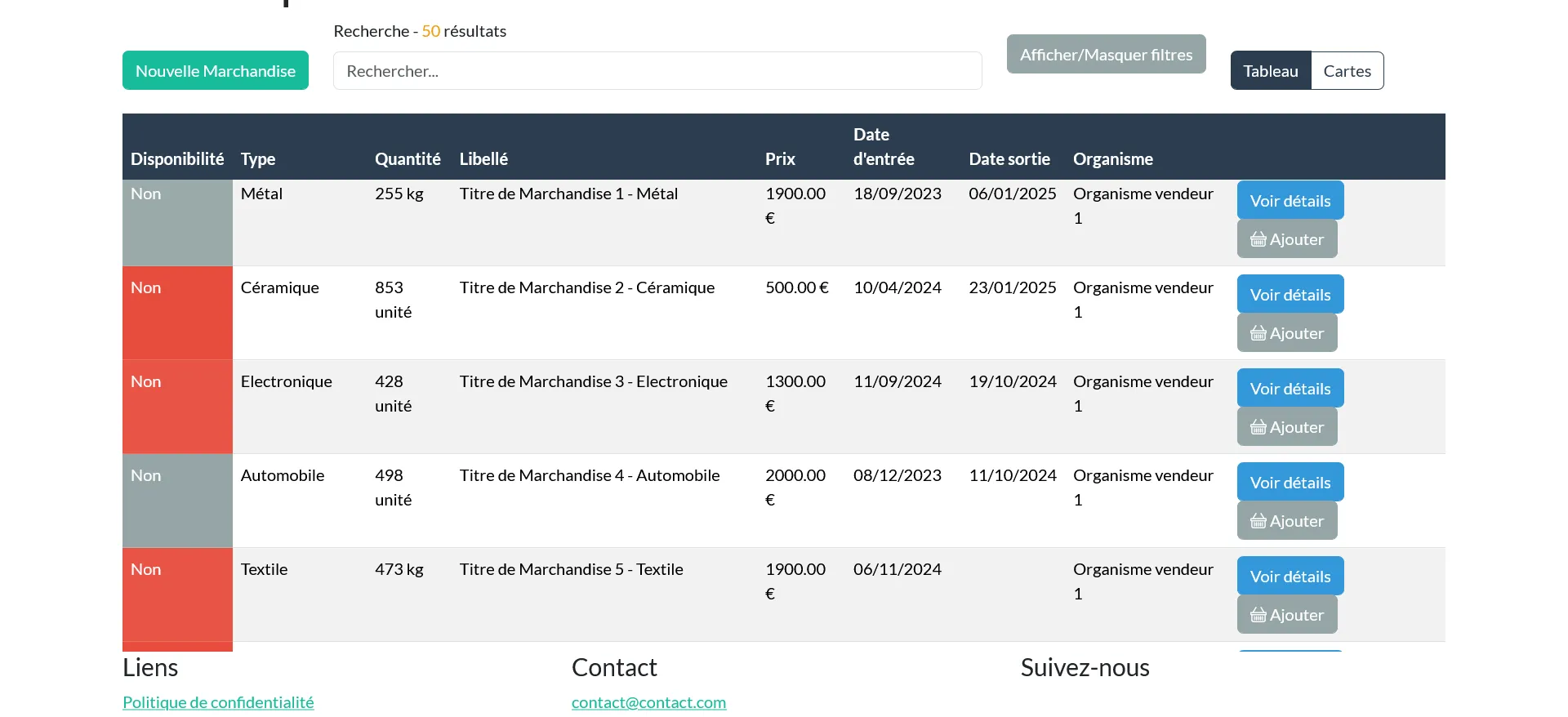Show details for Electronique merchandise

[x=1290, y=389]
